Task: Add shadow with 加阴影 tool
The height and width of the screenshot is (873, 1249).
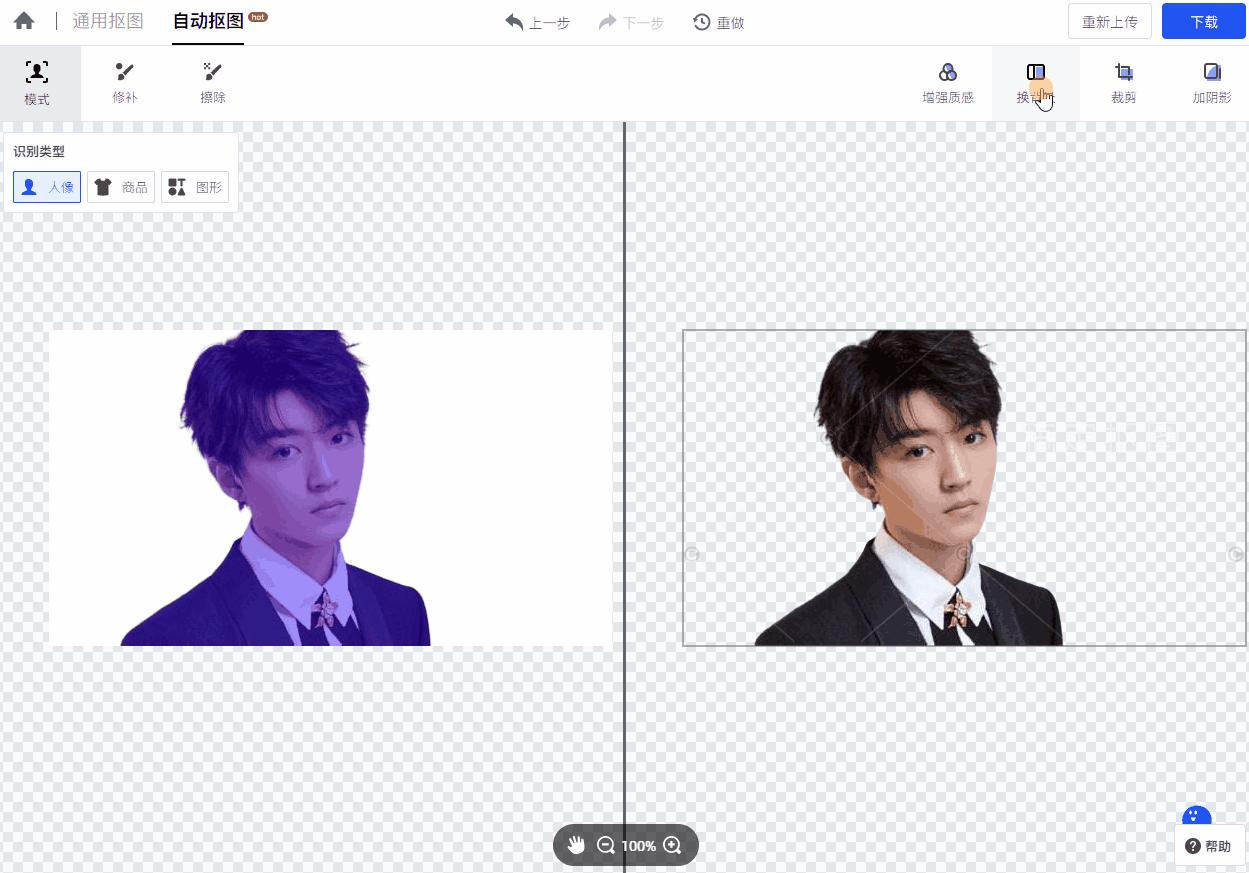Action: (x=1211, y=83)
